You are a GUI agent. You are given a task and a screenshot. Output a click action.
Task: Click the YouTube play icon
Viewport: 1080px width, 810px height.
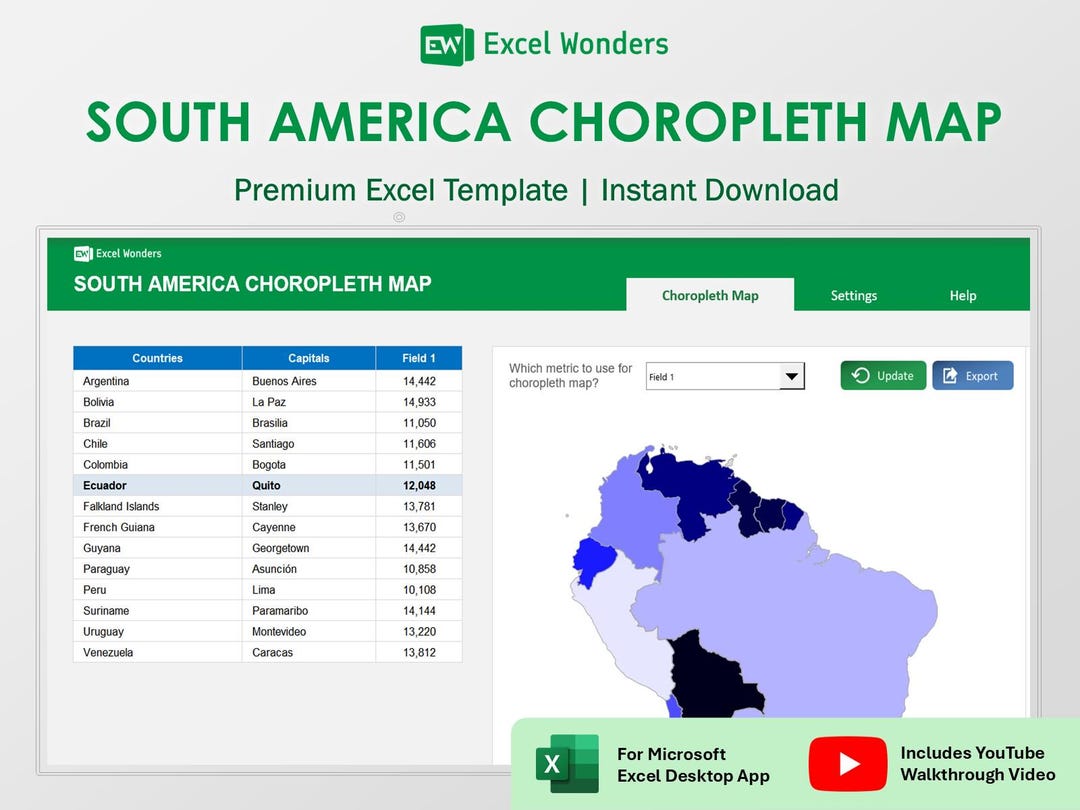848,763
